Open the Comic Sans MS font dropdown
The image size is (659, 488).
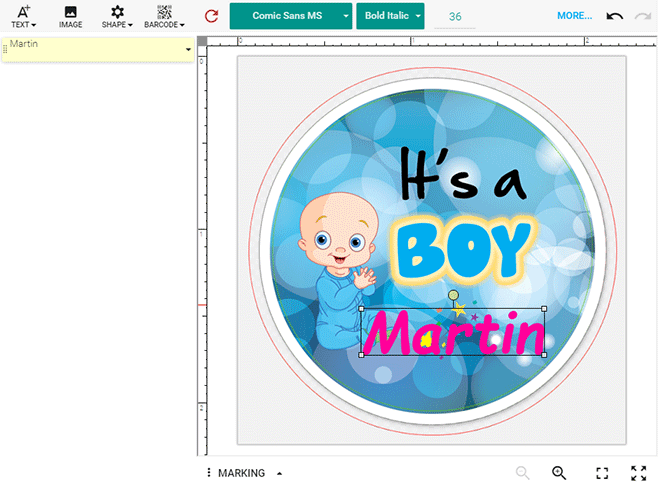tap(291, 16)
